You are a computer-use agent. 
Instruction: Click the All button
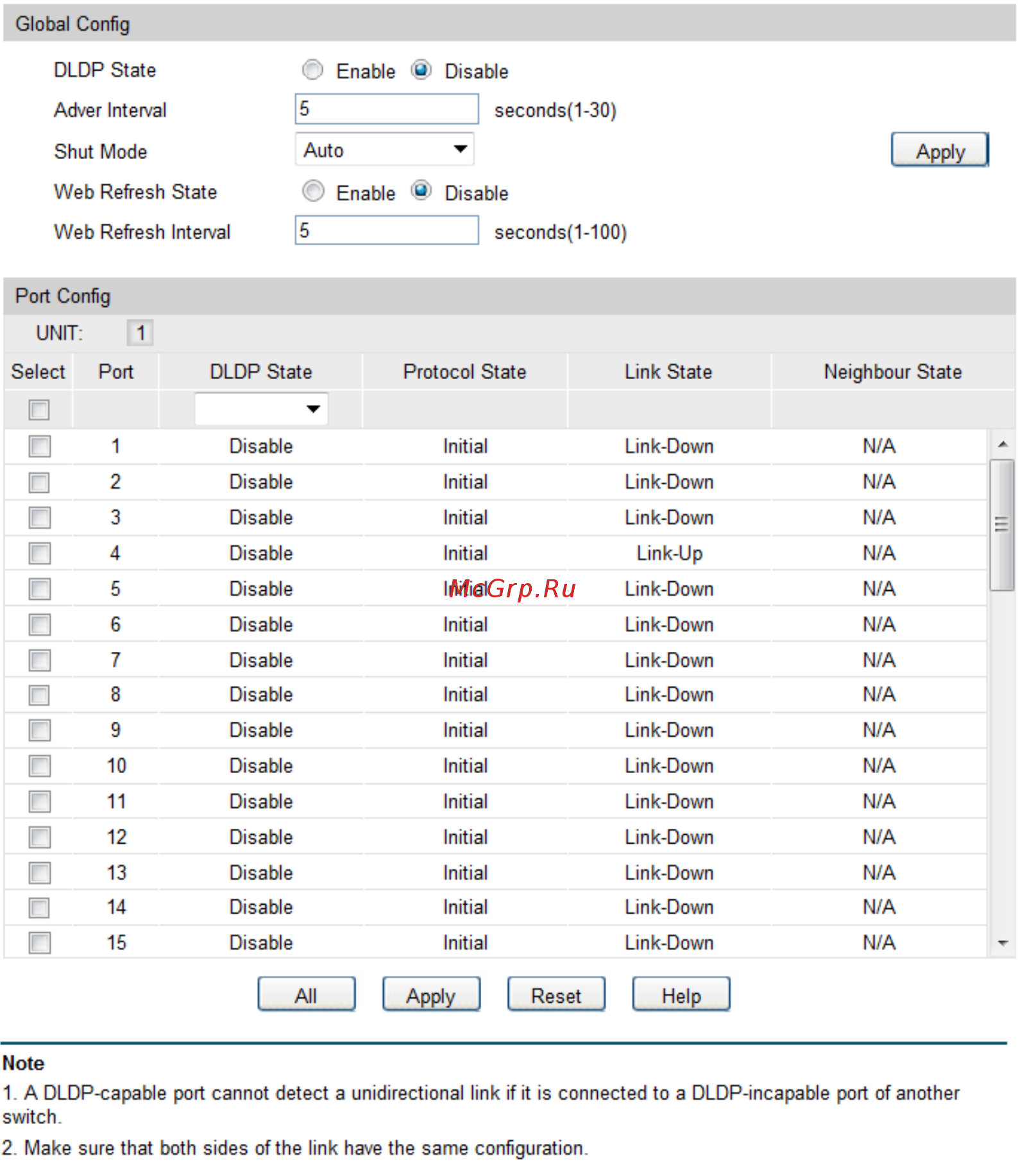pyautogui.click(x=307, y=995)
